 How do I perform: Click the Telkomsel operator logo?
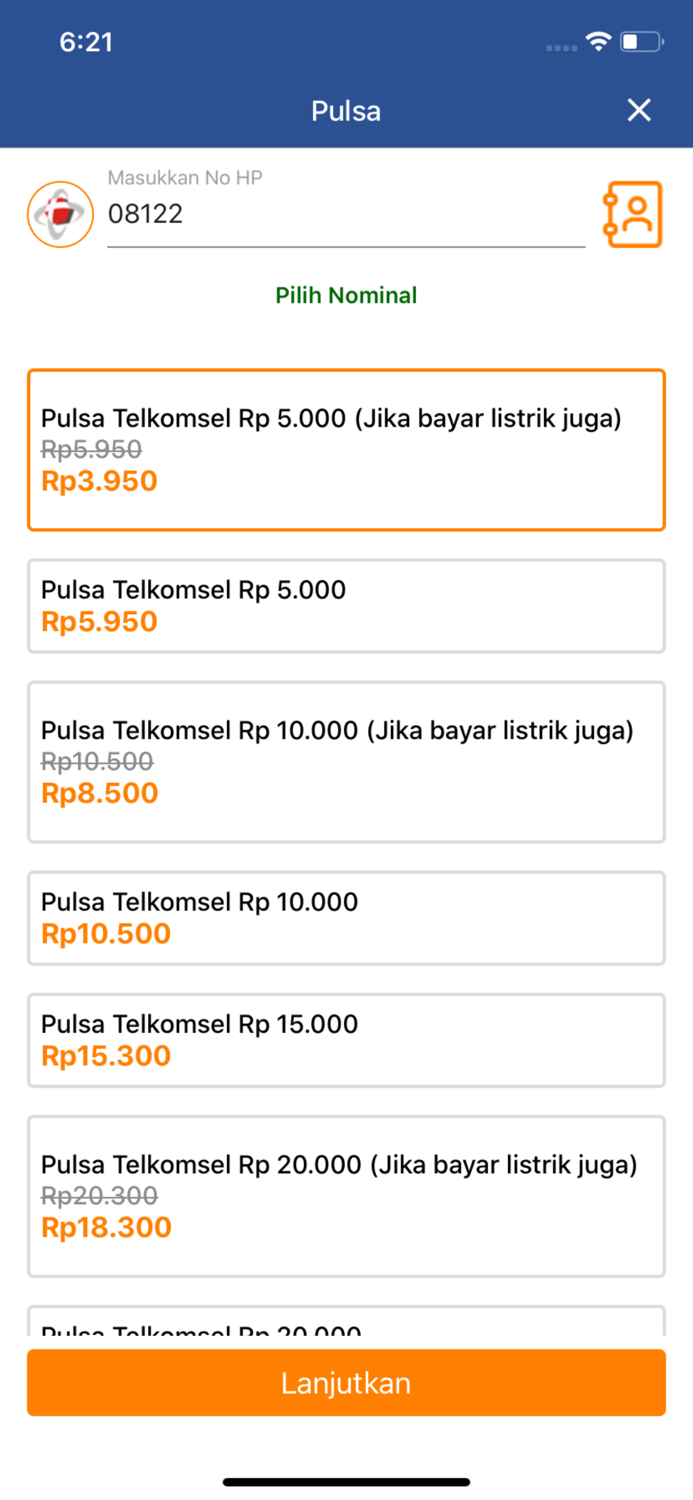pos(59,213)
